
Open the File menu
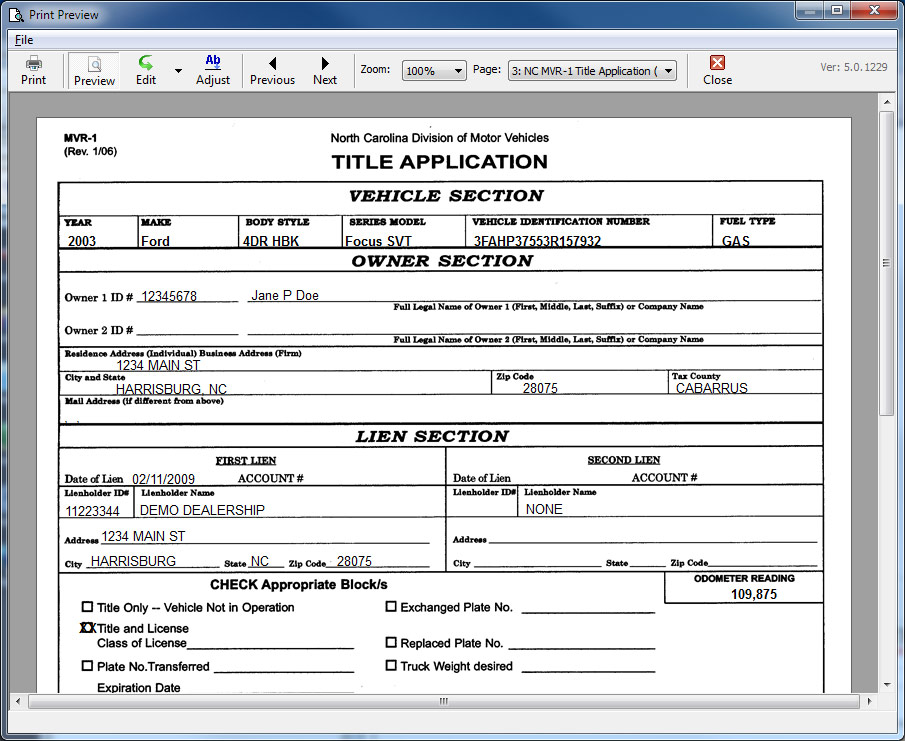[x=24, y=40]
